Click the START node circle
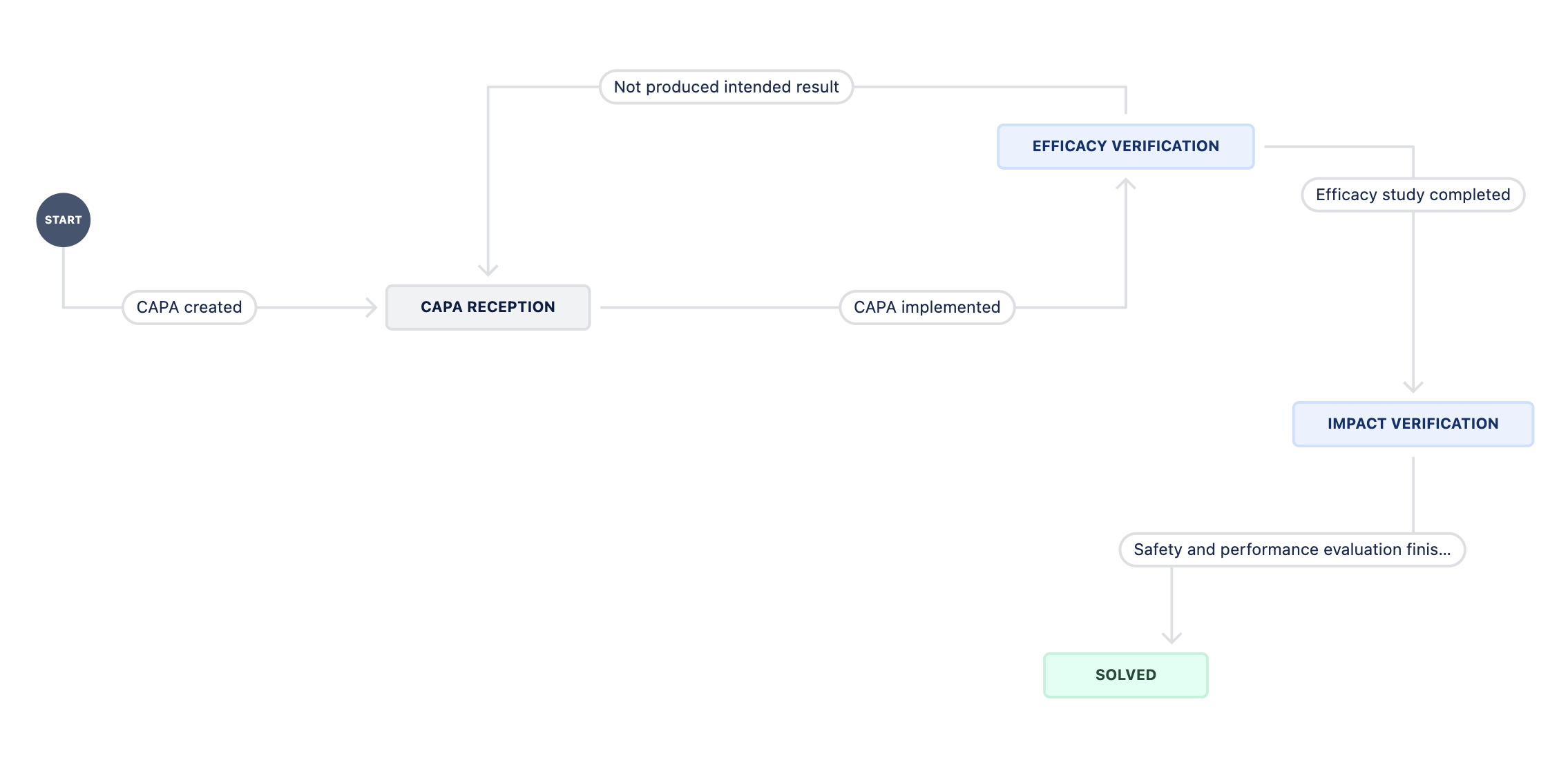 [x=63, y=220]
